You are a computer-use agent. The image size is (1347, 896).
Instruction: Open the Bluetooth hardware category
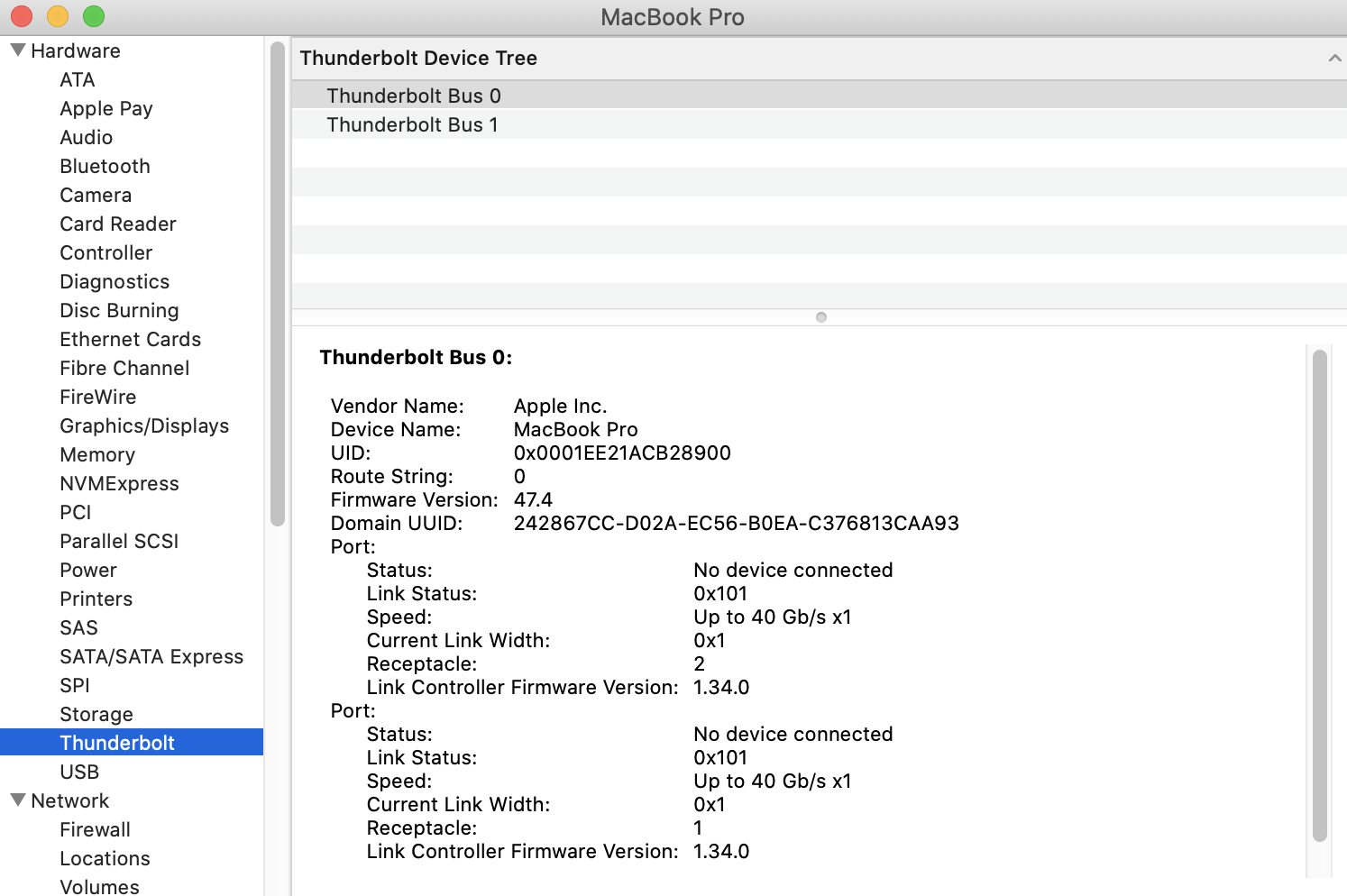(x=105, y=166)
